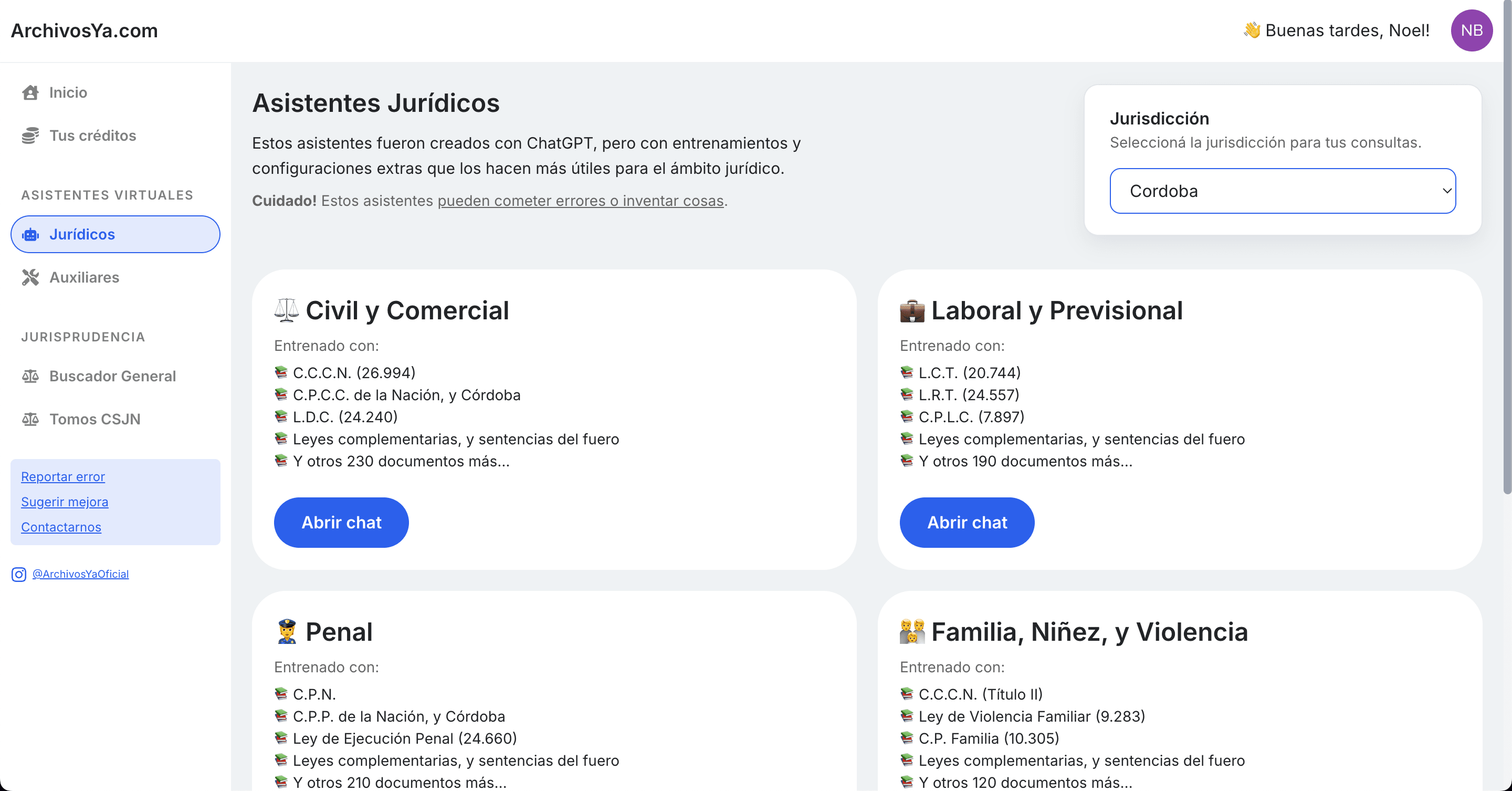Viewport: 1512px width, 791px height.
Task: Click the Reportar error link
Action: [x=63, y=476]
